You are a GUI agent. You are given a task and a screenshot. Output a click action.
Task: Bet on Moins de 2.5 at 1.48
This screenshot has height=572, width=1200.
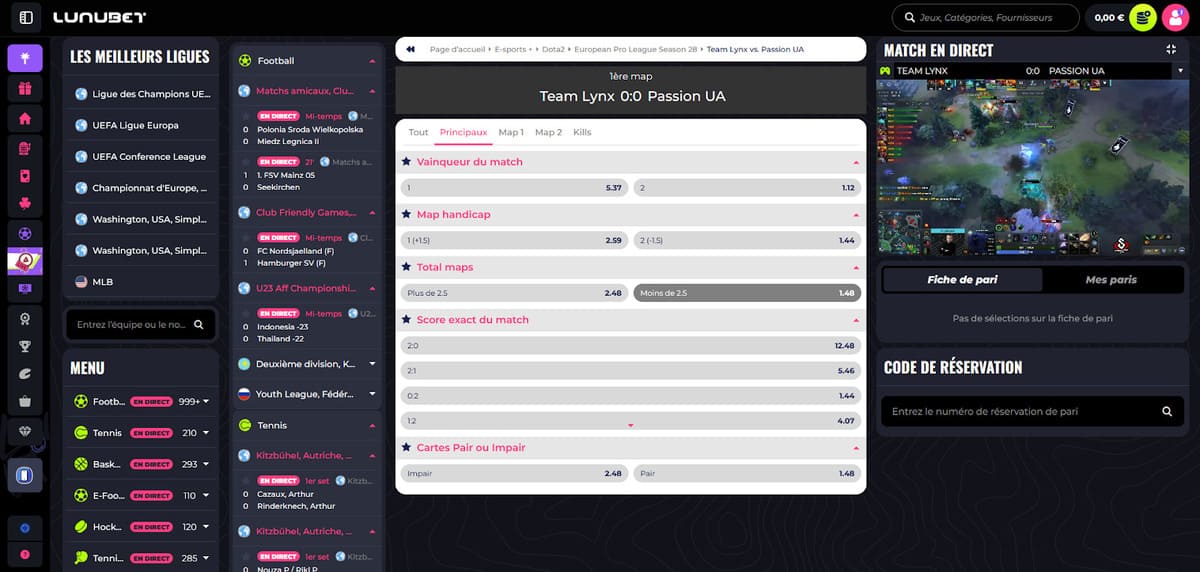[x=746, y=293]
